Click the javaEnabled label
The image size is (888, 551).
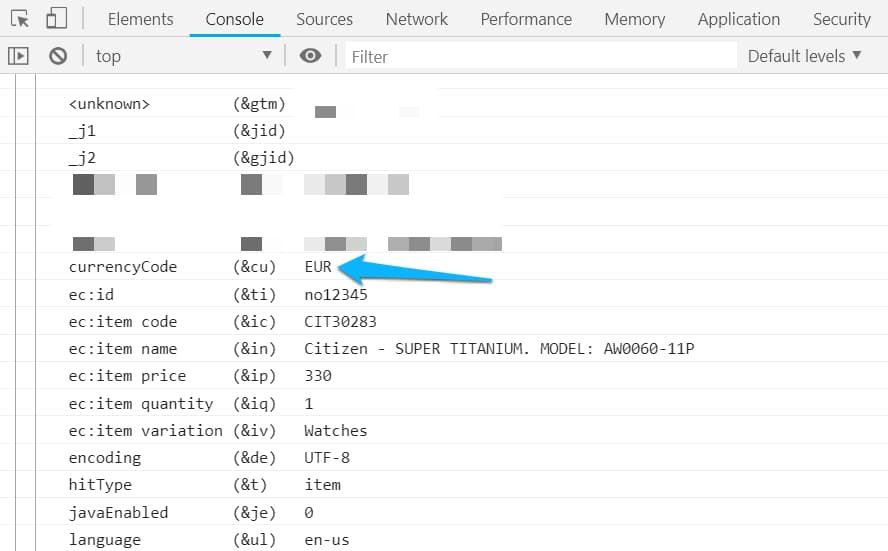pyautogui.click(x=118, y=512)
